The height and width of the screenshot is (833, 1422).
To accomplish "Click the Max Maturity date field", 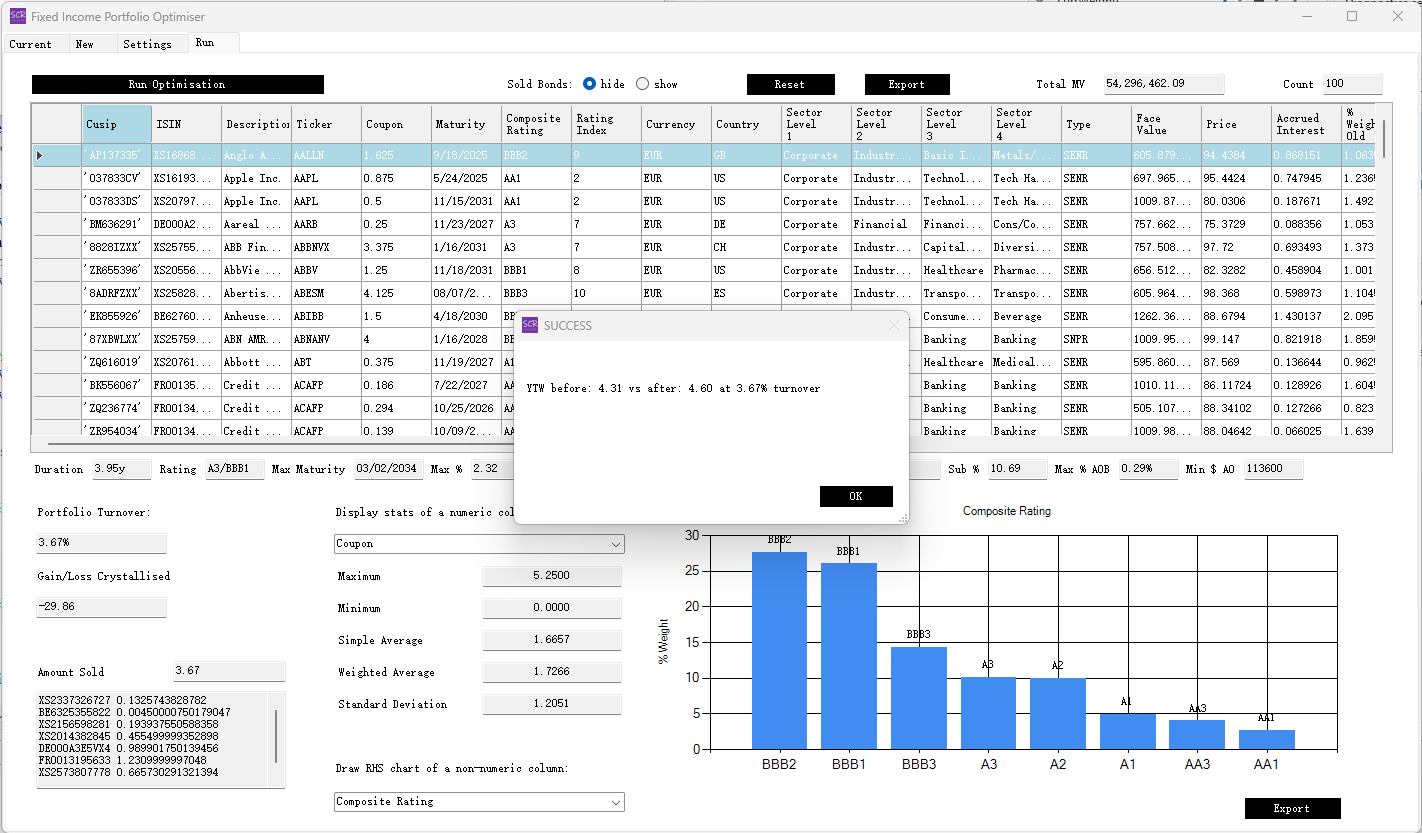I will click(388, 469).
